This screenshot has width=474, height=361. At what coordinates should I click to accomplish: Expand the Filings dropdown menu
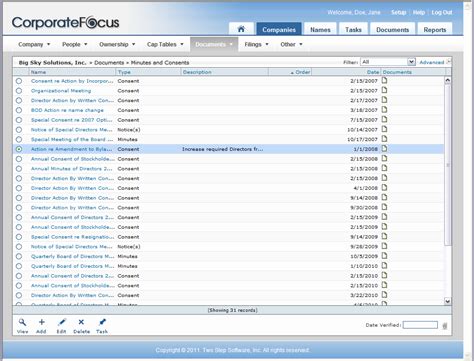coord(256,44)
